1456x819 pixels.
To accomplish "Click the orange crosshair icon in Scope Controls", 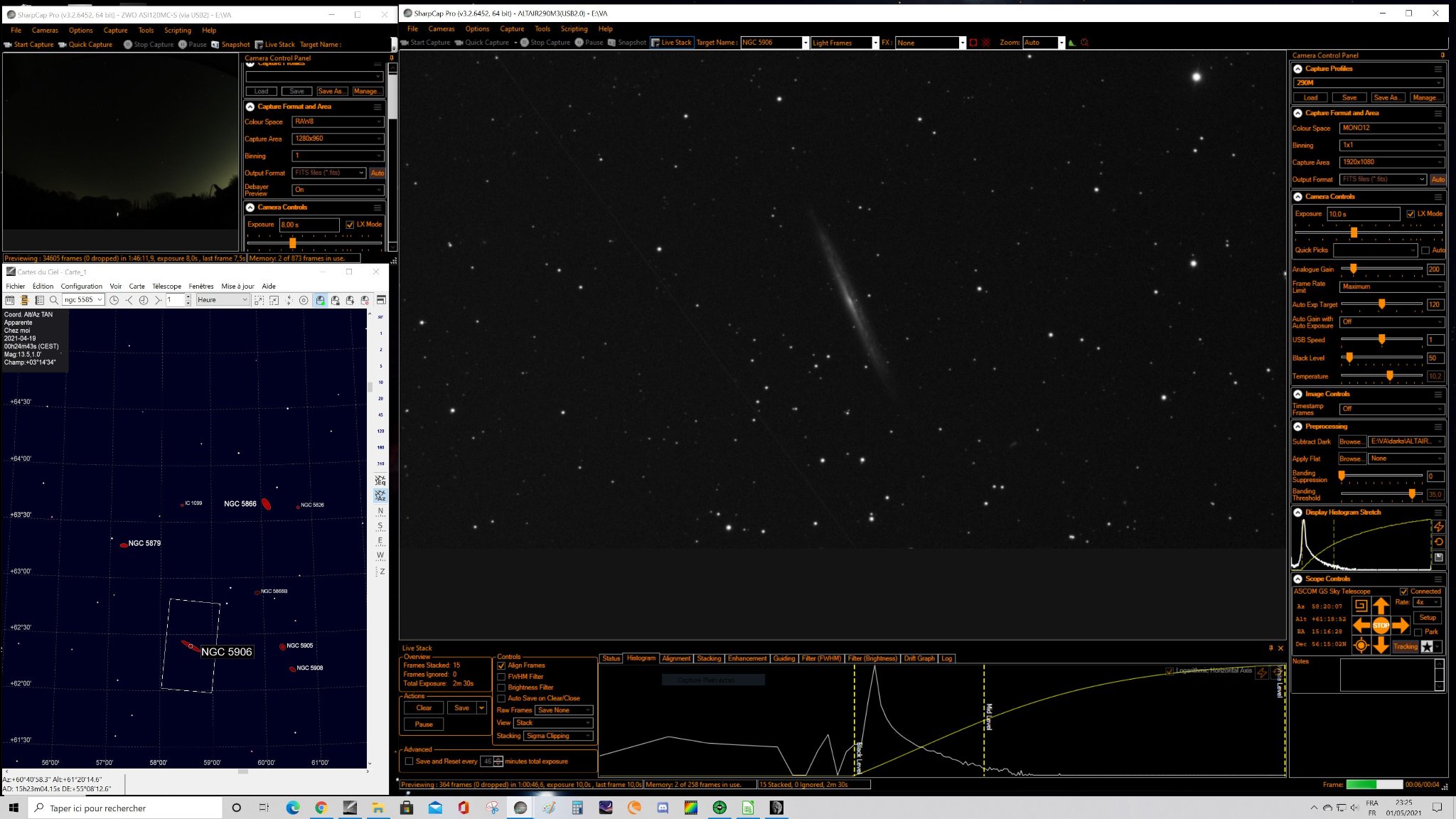I will [x=1361, y=646].
